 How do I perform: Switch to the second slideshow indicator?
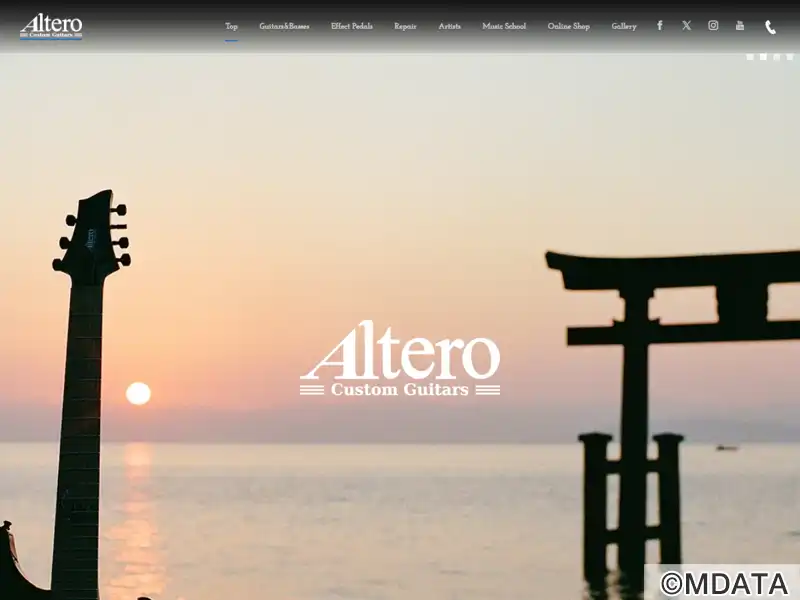click(763, 57)
